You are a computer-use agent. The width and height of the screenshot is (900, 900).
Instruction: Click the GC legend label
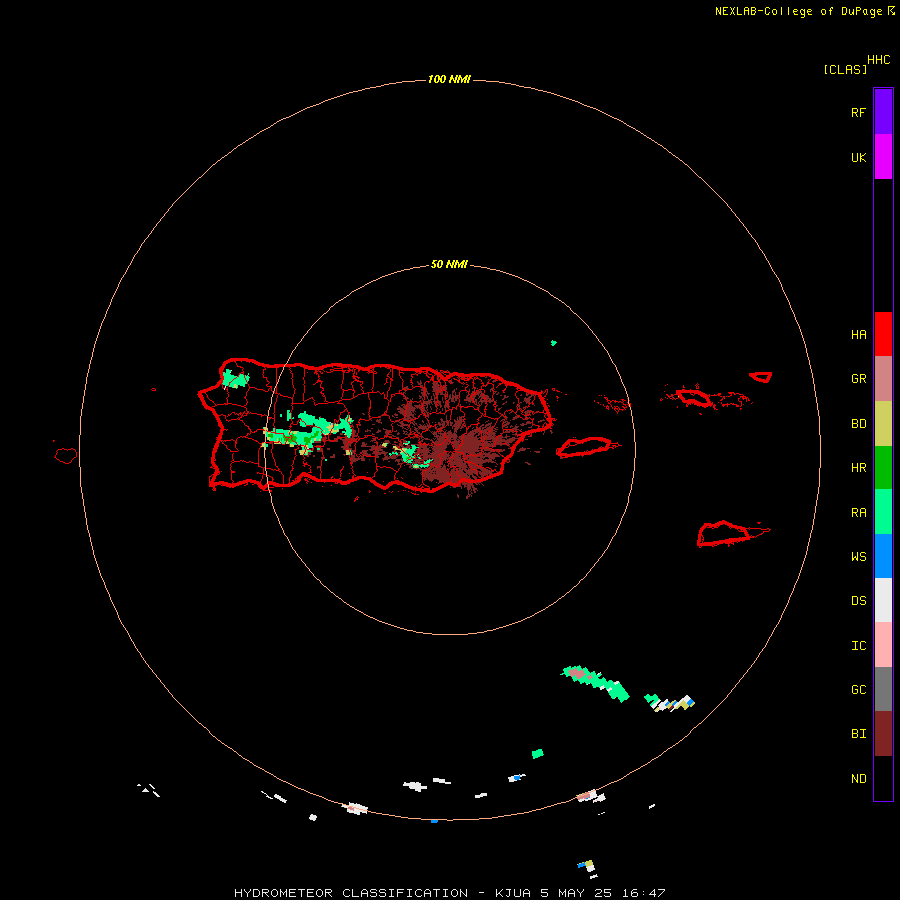tap(858, 690)
